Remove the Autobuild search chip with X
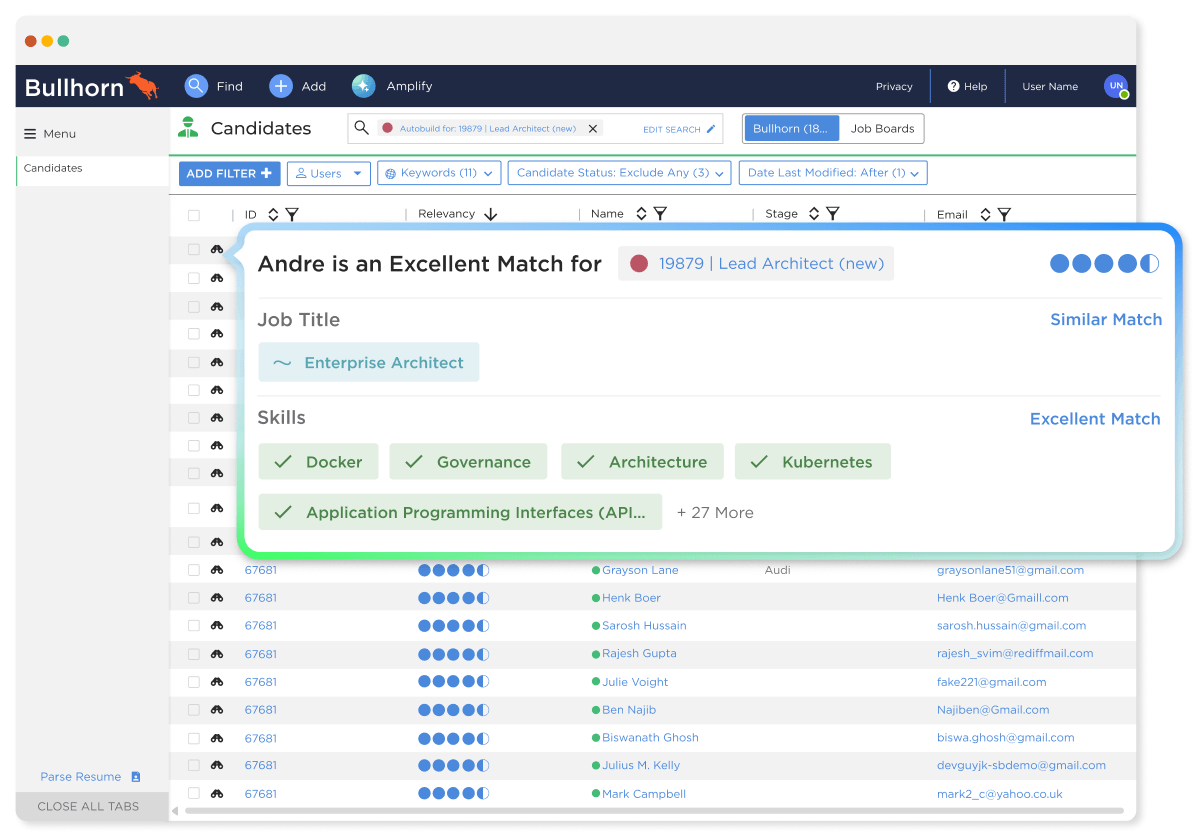This screenshot has width=1200, height=838. [593, 129]
